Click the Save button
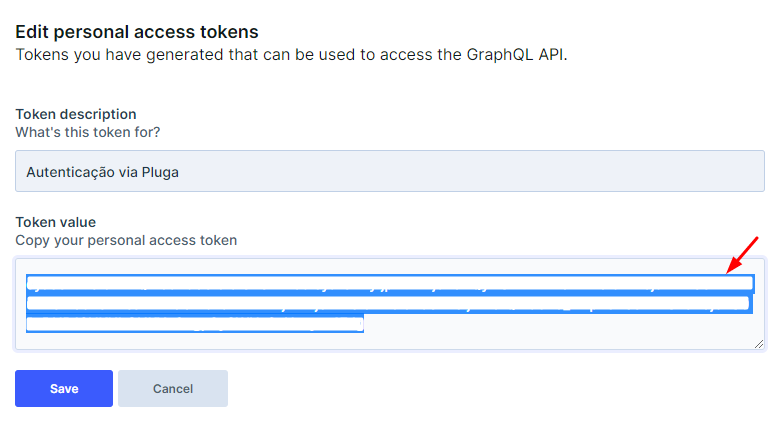This screenshot has height=424, width=776. tap(64, 388)
